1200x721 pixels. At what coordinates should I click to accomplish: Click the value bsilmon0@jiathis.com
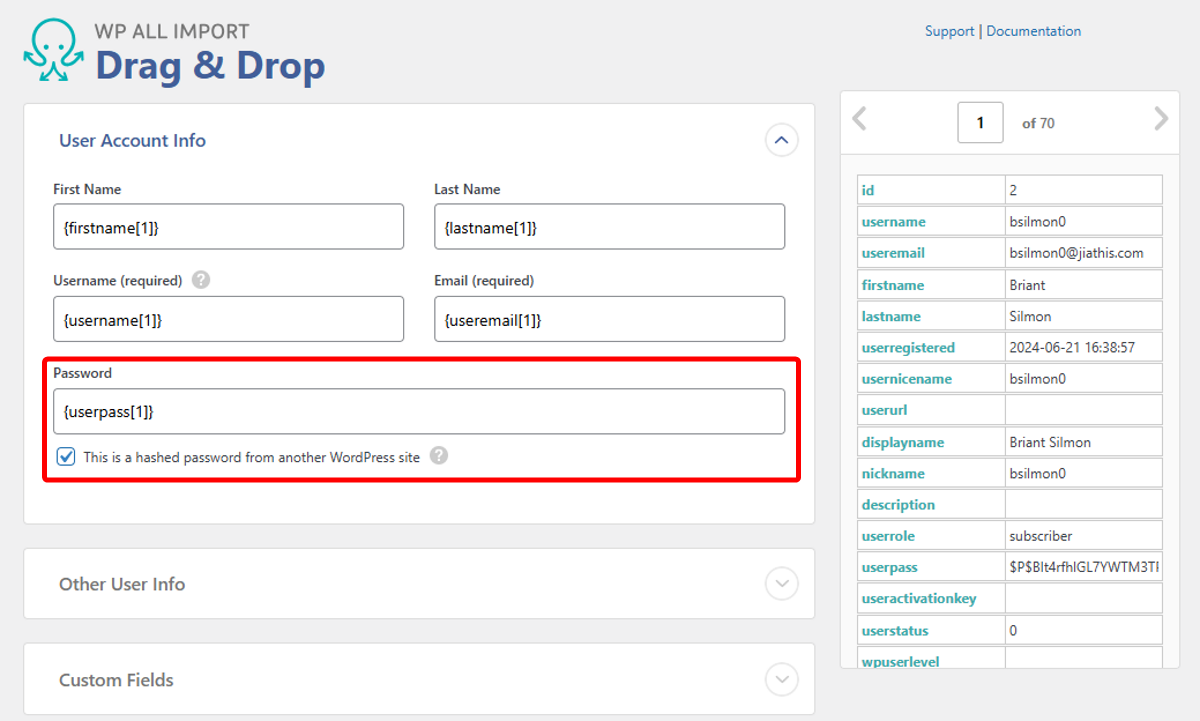(1076, 253)
